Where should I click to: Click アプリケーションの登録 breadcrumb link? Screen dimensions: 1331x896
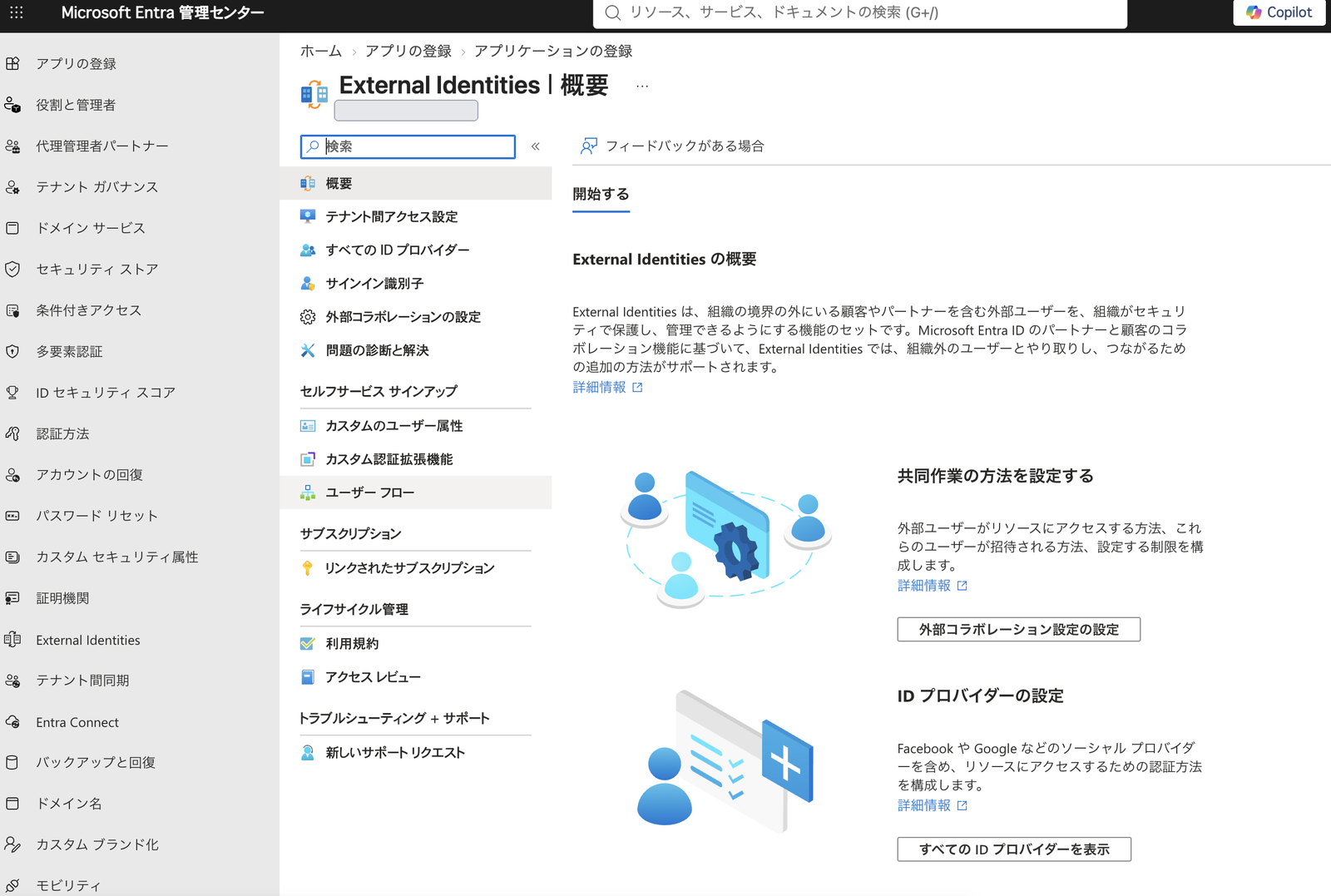[x=553, y=52]
